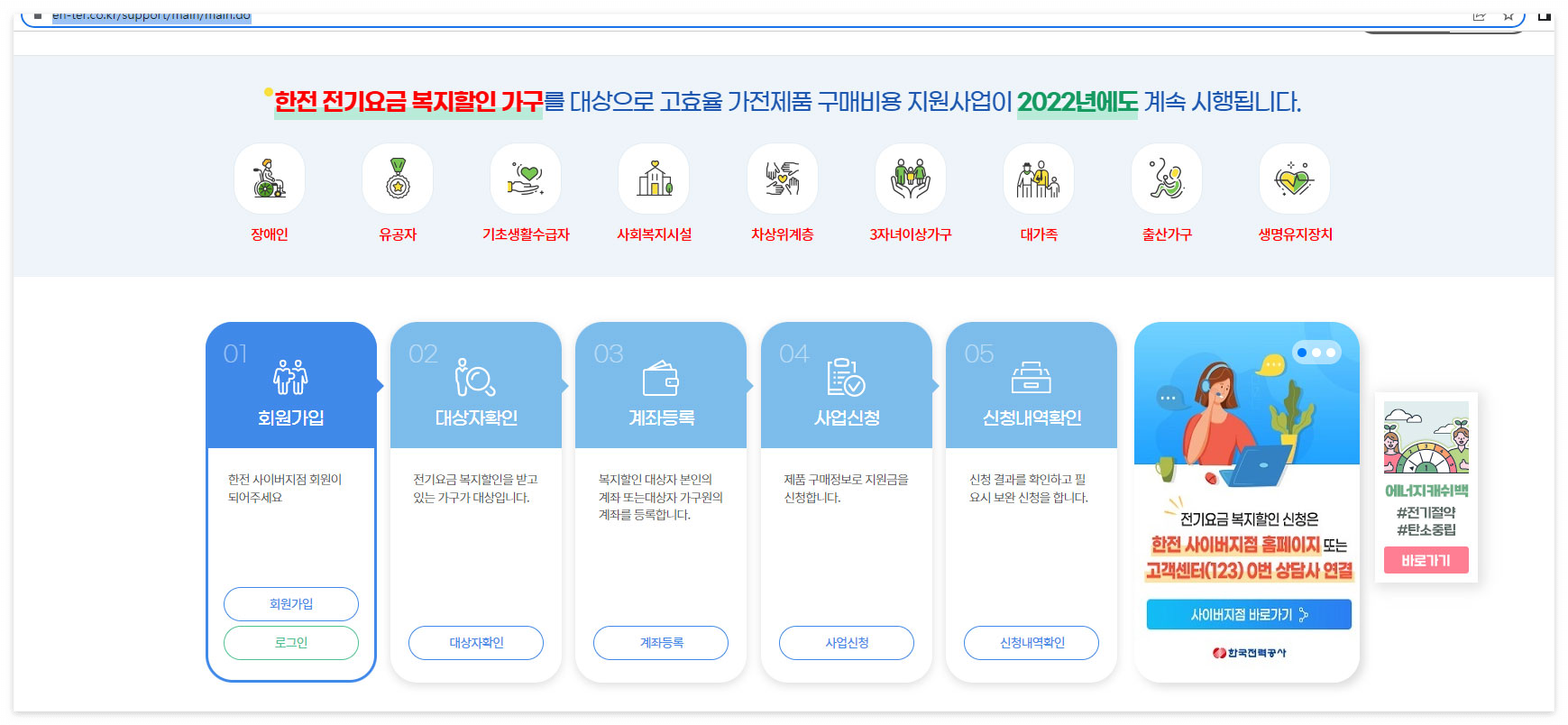Click the 사회복지시설 building icon
The height and width of the screenshot is (725, 1568).
pos(654,179)
